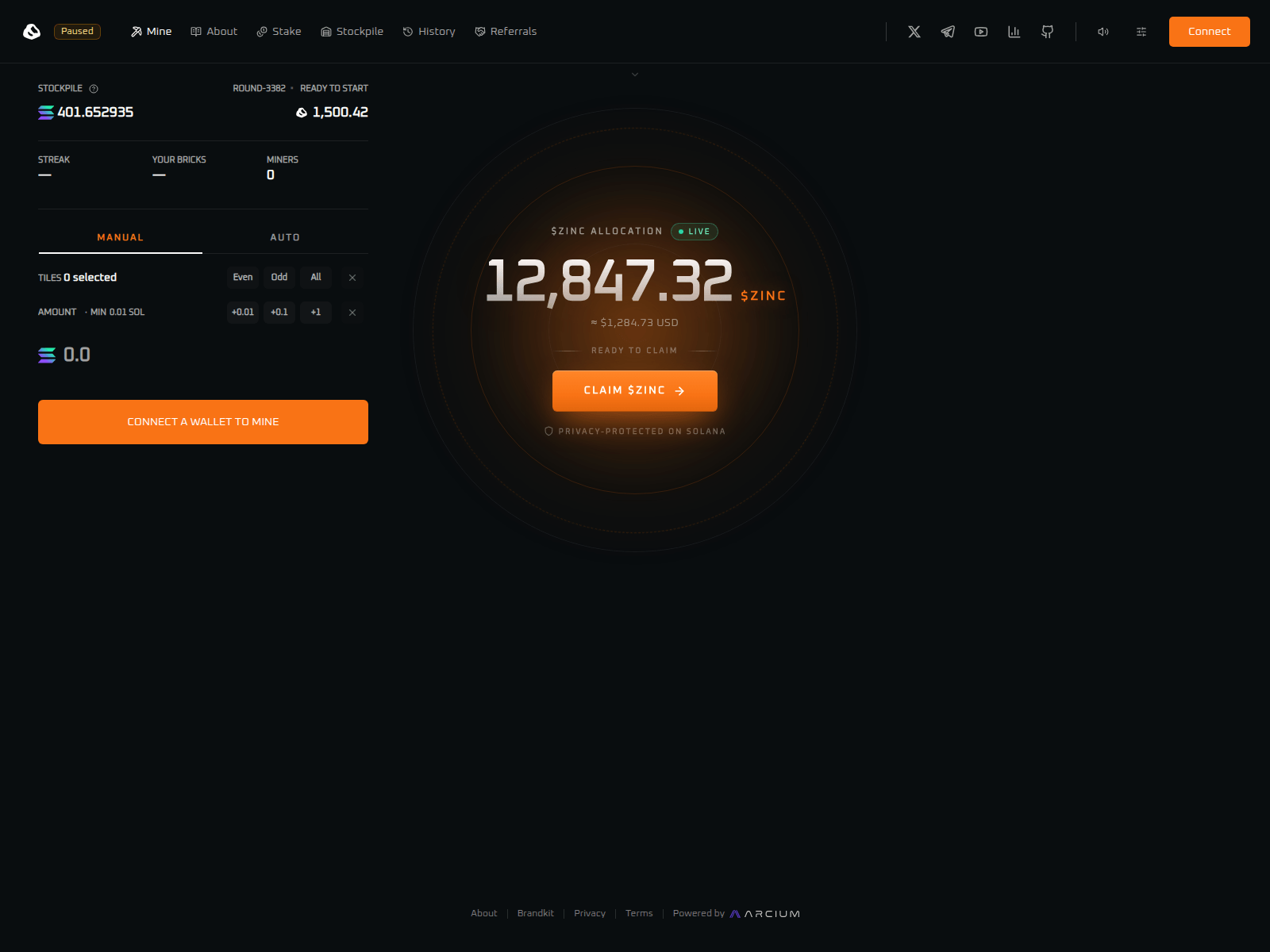Click the ROUND-3382 label

(x=259, y=89)
